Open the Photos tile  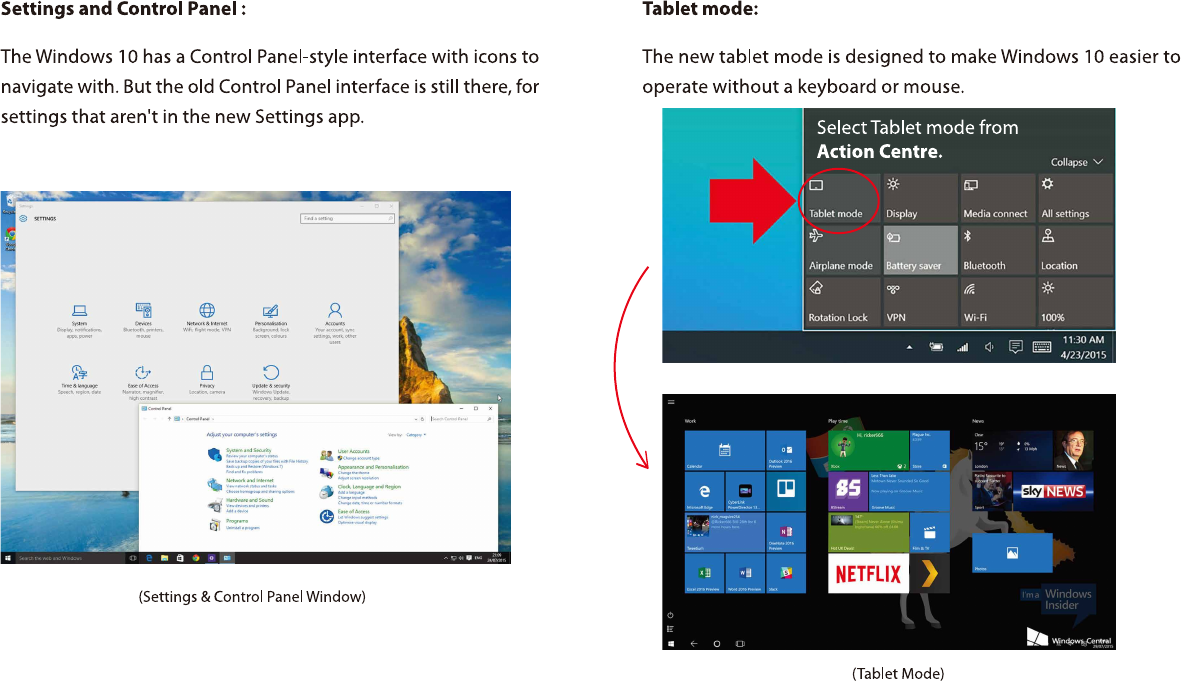pyautogui.click(x=1012, y=553)
